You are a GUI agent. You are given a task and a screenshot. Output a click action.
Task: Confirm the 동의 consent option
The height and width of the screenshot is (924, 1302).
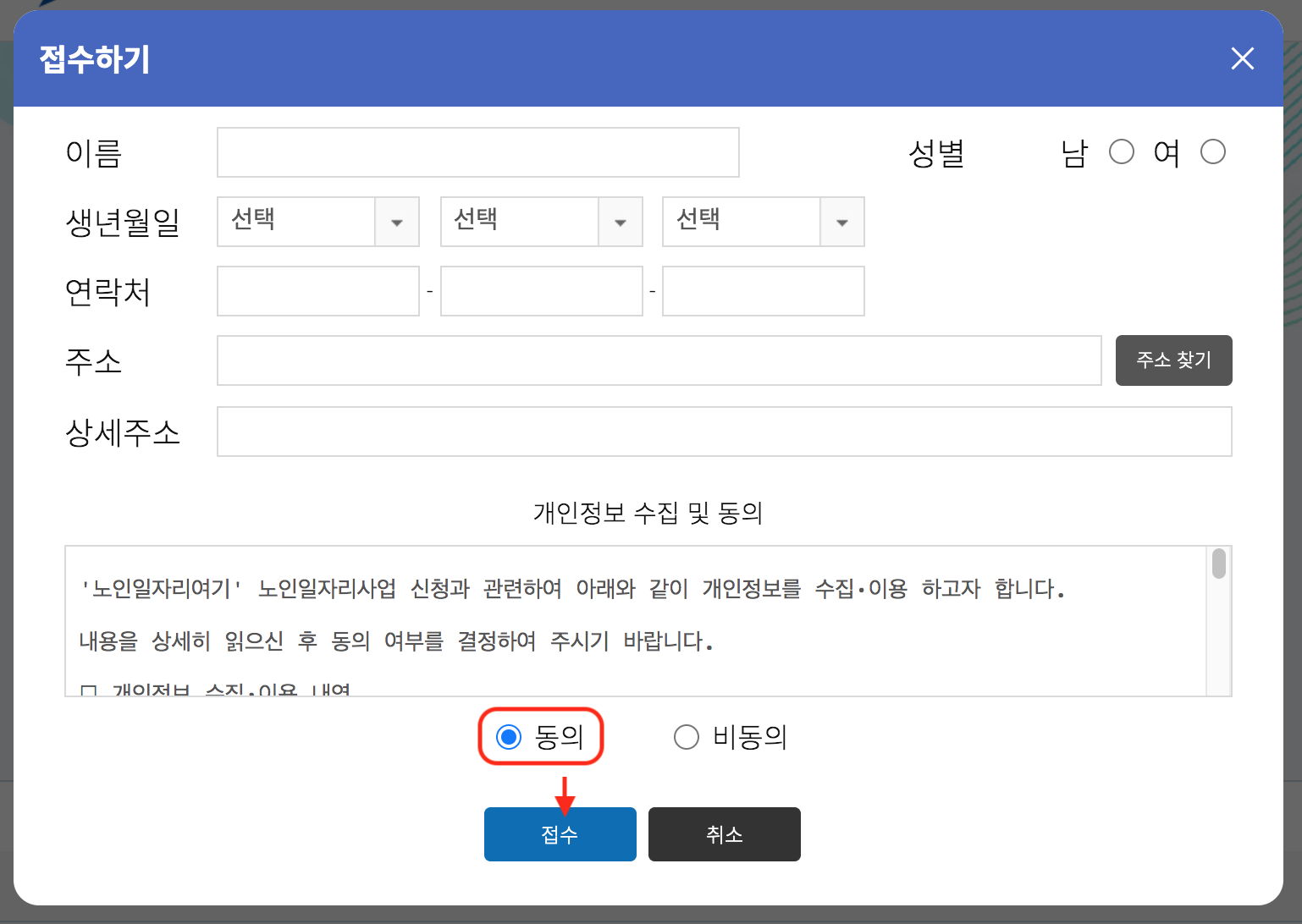[508, 737]
